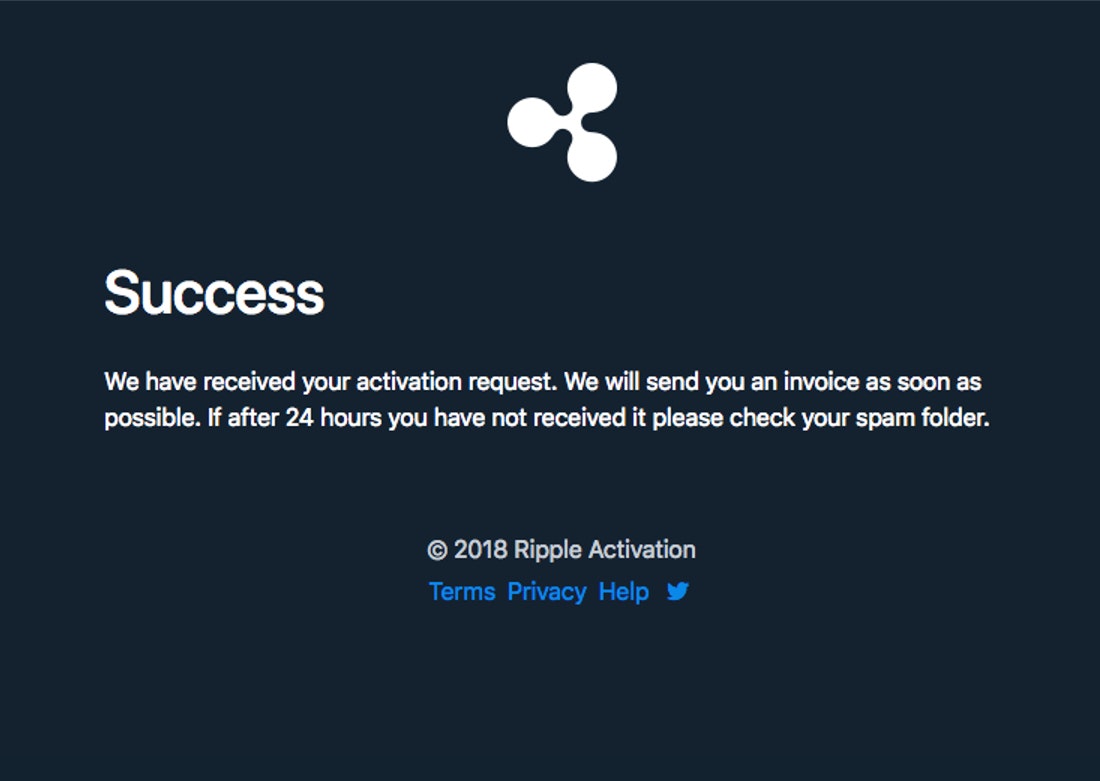Image resolution: width=1100 pixels, height=781 pixels.
Task: Click the Terms footer link
Action: (462, 591)
